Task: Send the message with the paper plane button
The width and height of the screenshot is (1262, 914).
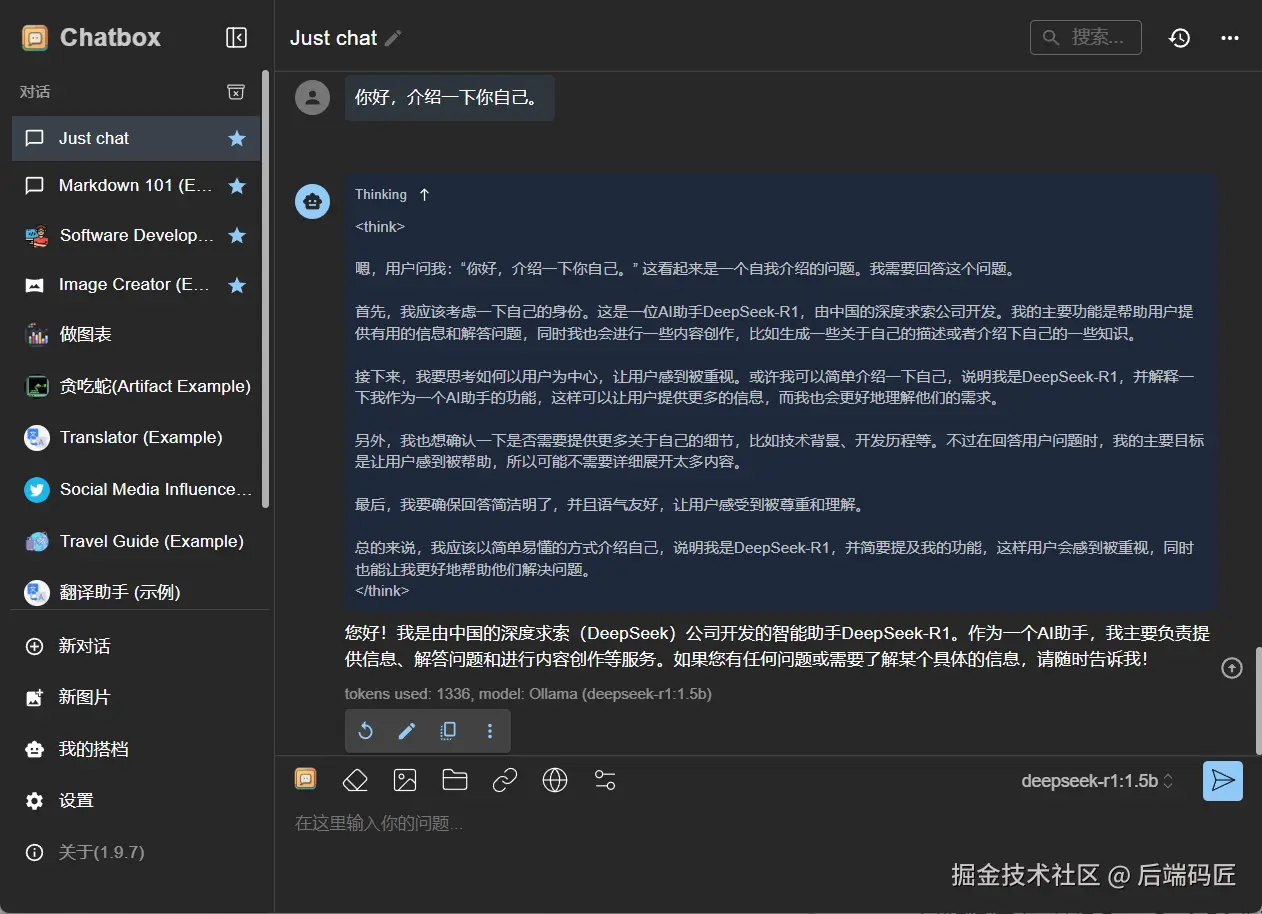Action: pyautogui.click(x=1223, y=781)
